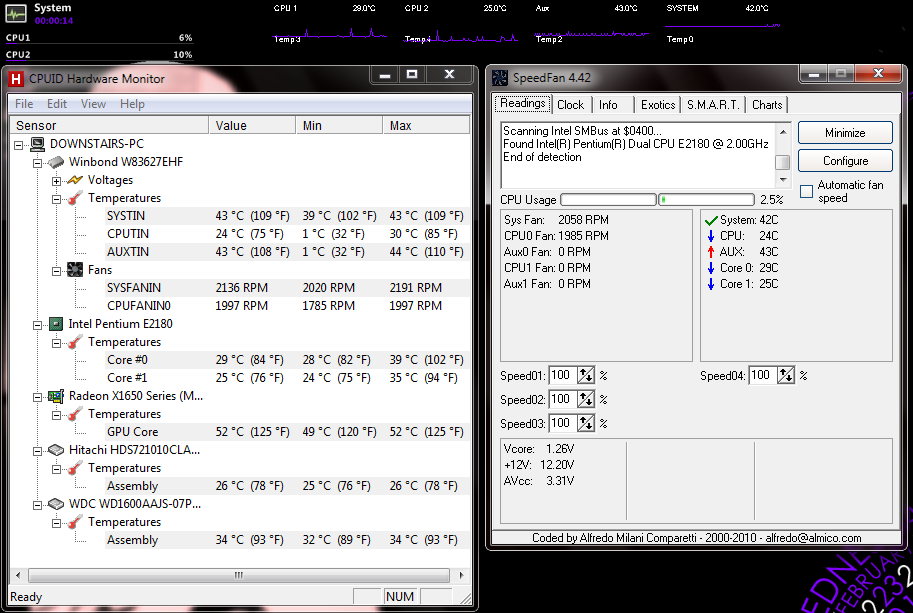Click the lightning icon beside Voltages
This screenshot has height=613, width=913.
click(75, 180)
